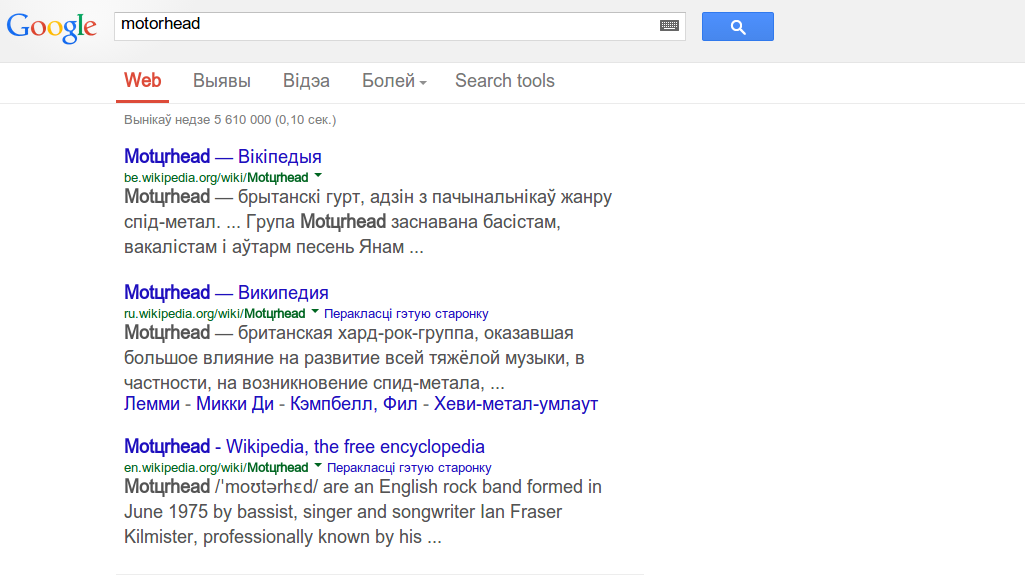Open Search tools options
The height and width of the screenshot is (580, 1025).
pyautogui.click(x=504, y=81)
